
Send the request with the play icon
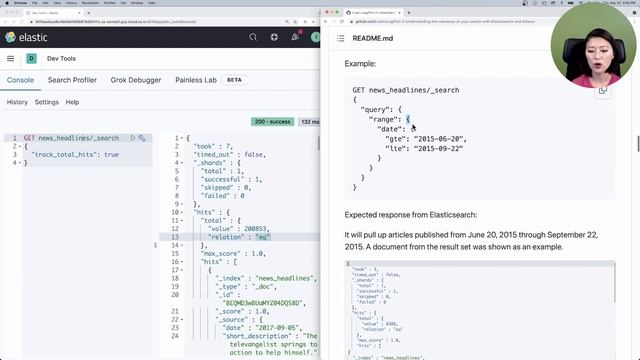click(133, 138)
